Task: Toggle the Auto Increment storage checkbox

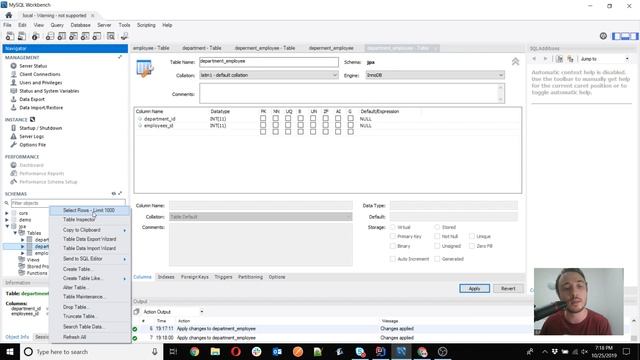Action: (393, 259)
